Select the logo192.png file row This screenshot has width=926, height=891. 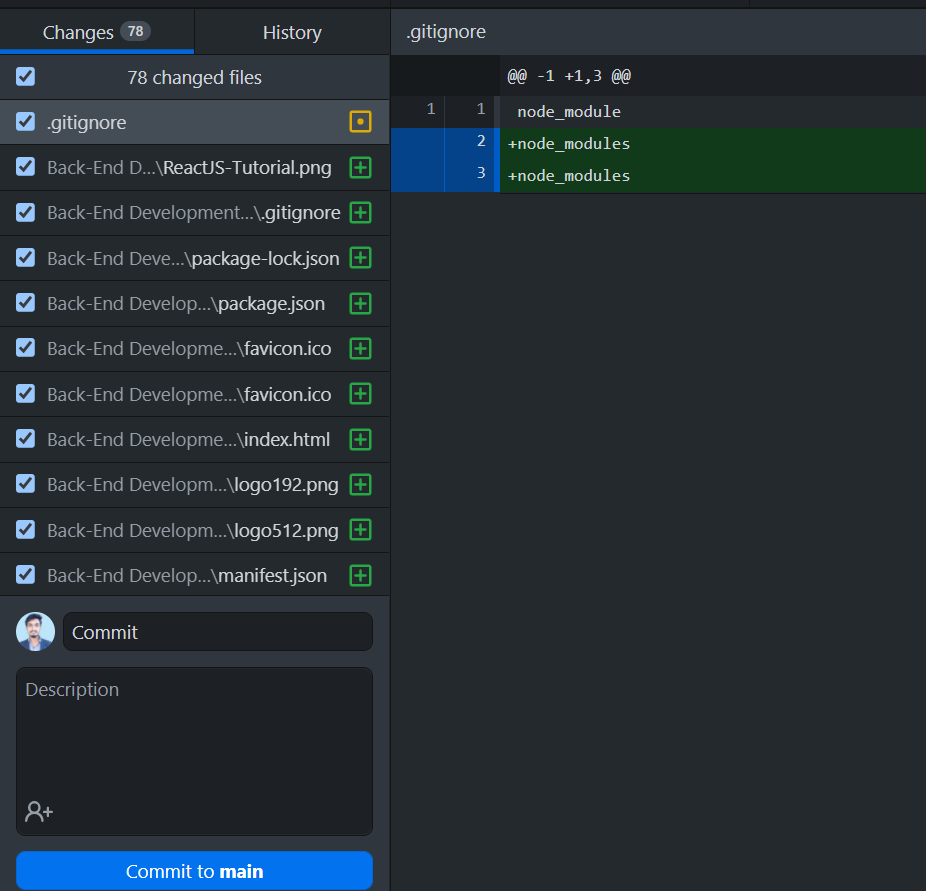180,484
